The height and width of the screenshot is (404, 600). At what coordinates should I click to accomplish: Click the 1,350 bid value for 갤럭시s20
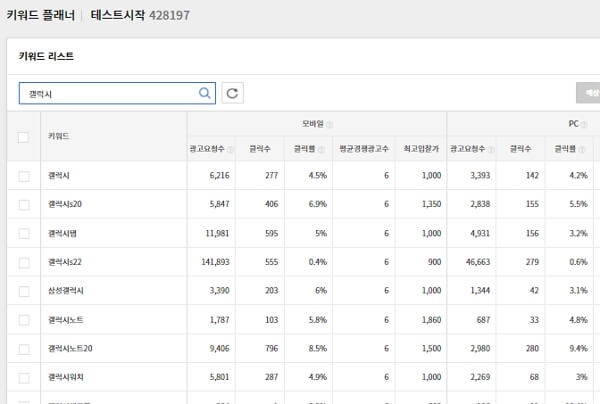pyautogui.click(x=431, y=204)
